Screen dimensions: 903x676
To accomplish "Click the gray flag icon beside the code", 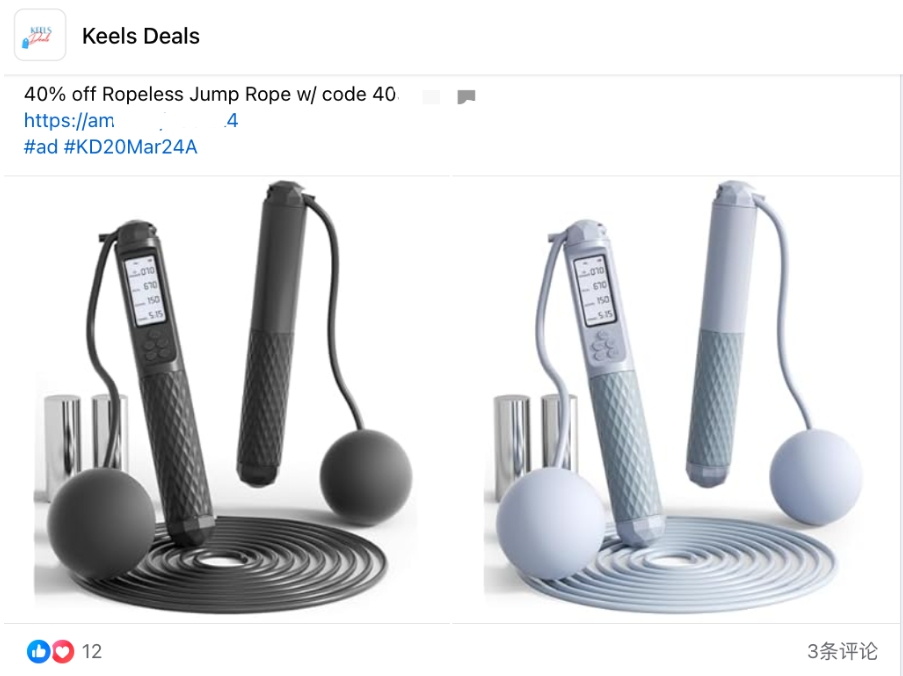I will [x=466, y=97].
